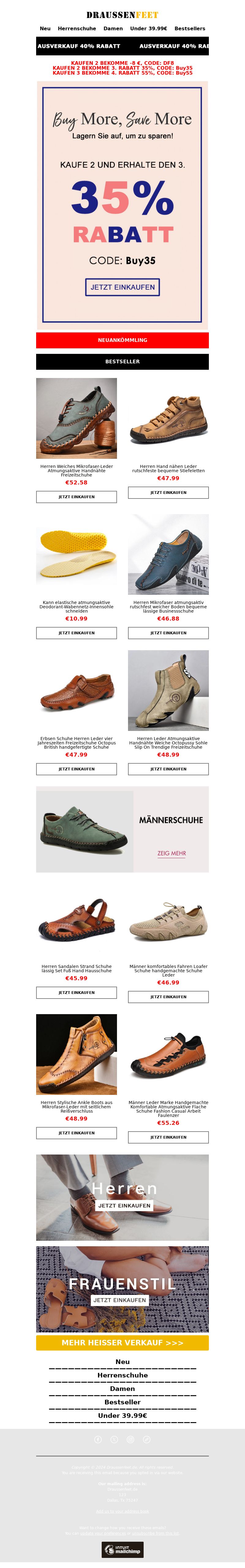Viewport: 245px width, 1568px height.
Task: Click ZEIG MEHR link in Männerschuhe banner
Action: pyautogui.click(x=172, y=853)
